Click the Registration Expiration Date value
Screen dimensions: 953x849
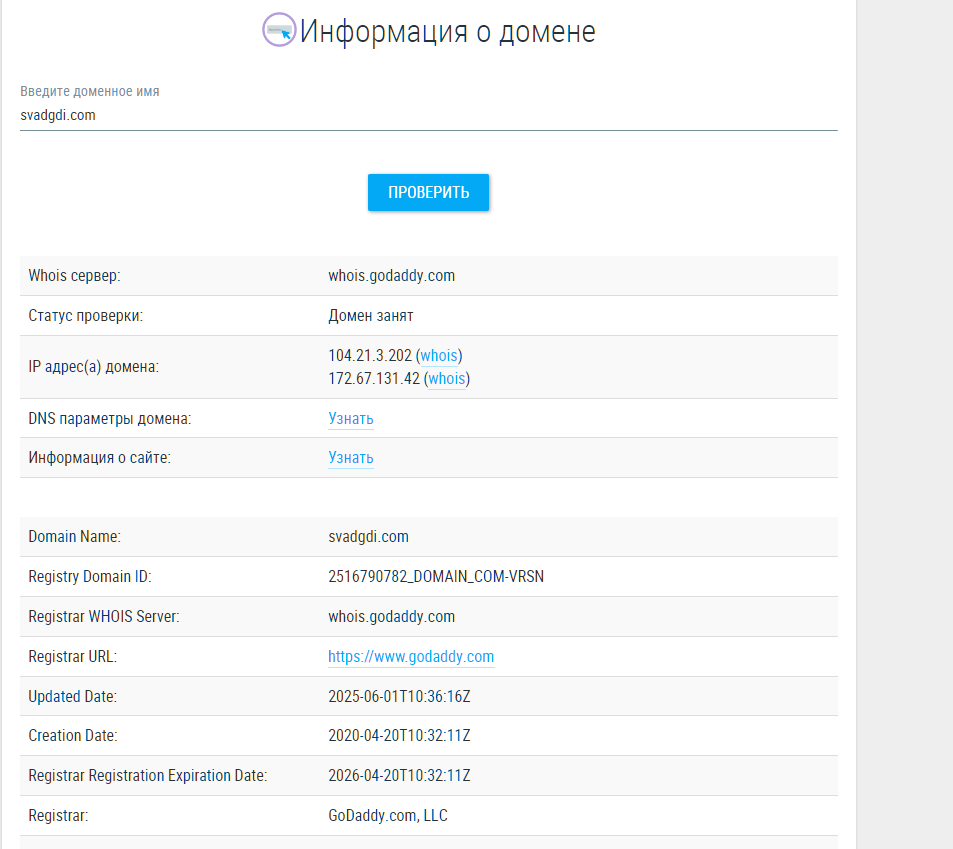point(398,775)
